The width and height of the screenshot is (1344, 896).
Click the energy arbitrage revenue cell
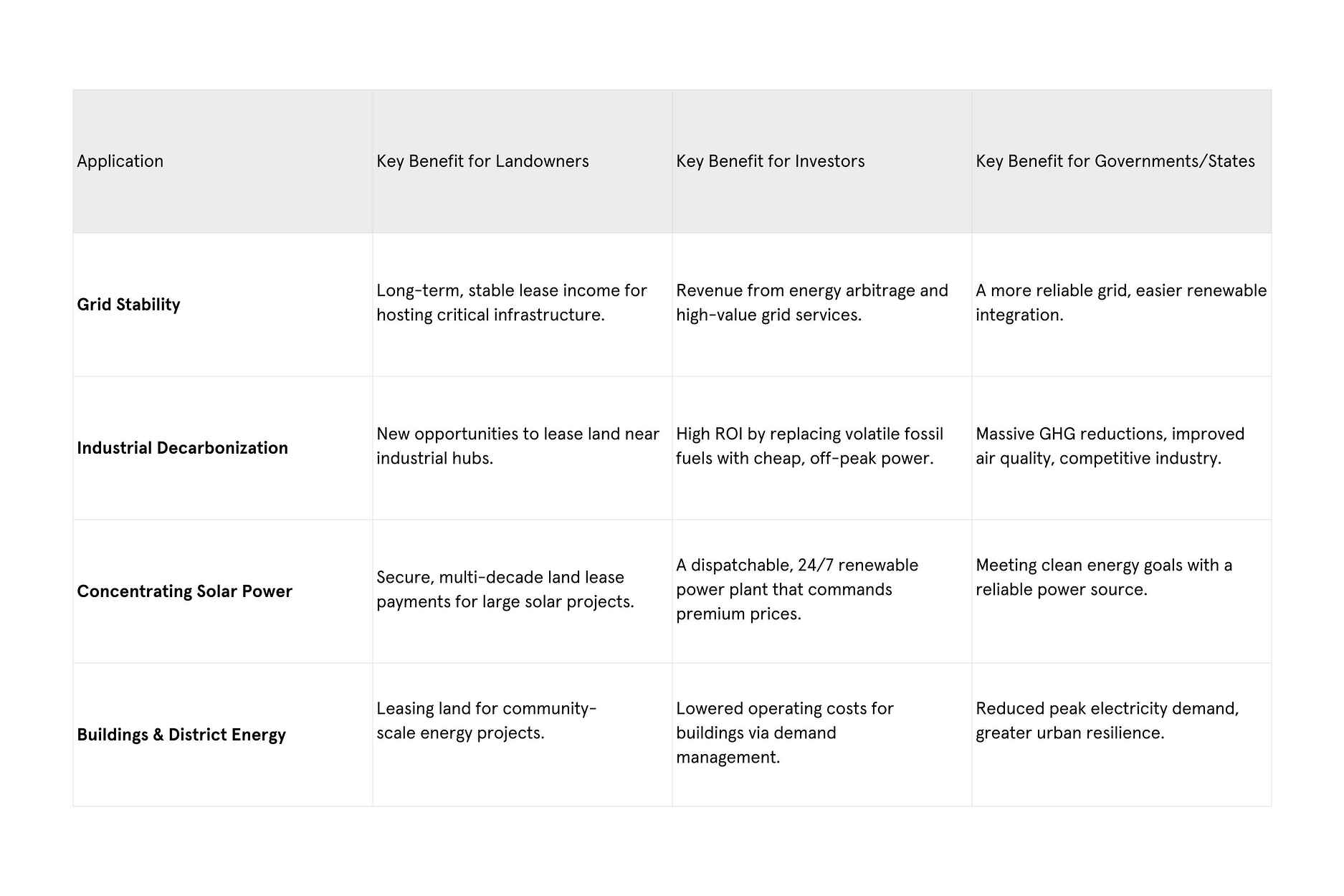(811, 302)
